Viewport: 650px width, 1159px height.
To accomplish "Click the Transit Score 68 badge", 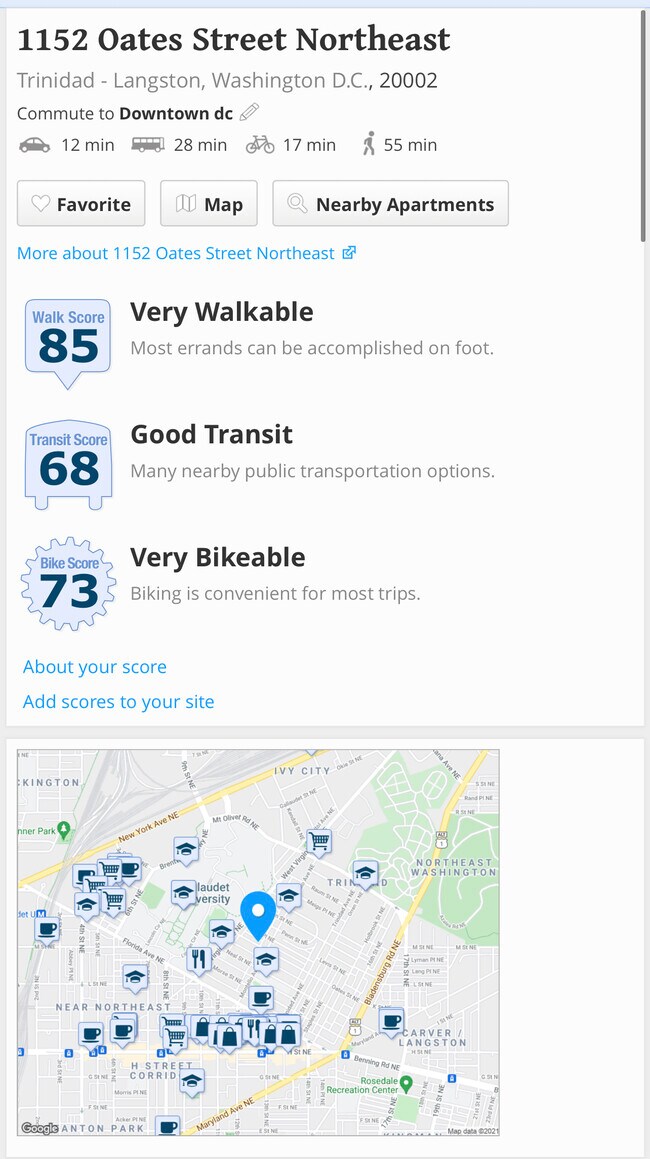I will [68, 462].
